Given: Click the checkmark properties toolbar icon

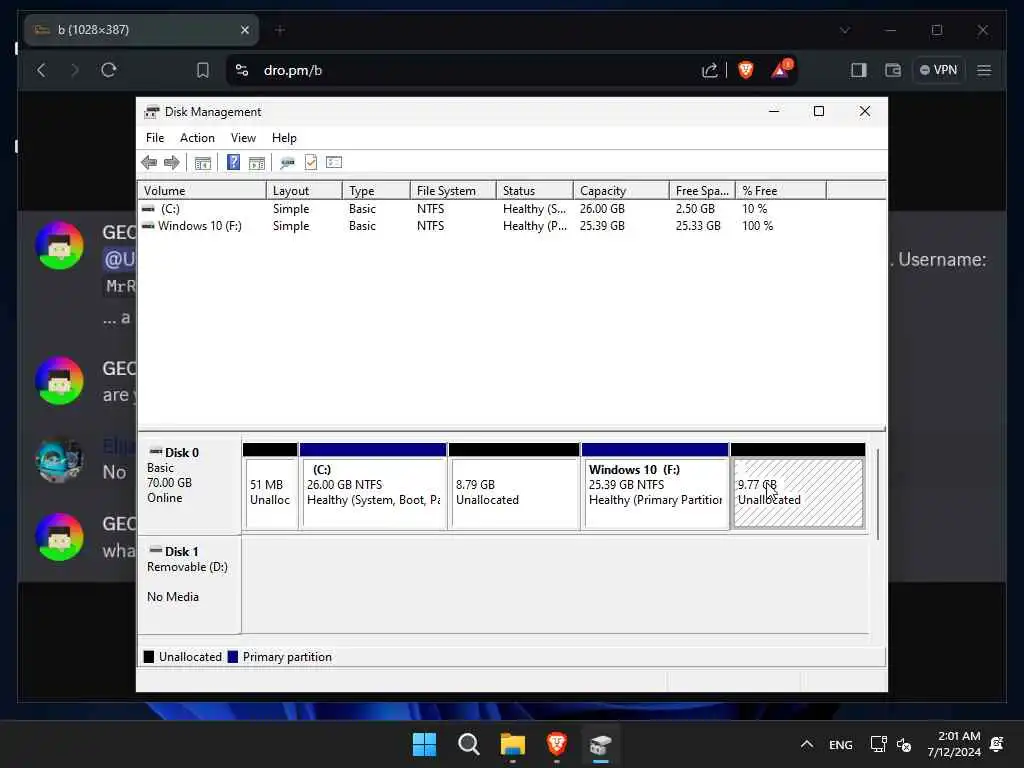Looking at the screenshot, I should pyautogui.click(x=311, y=163).
